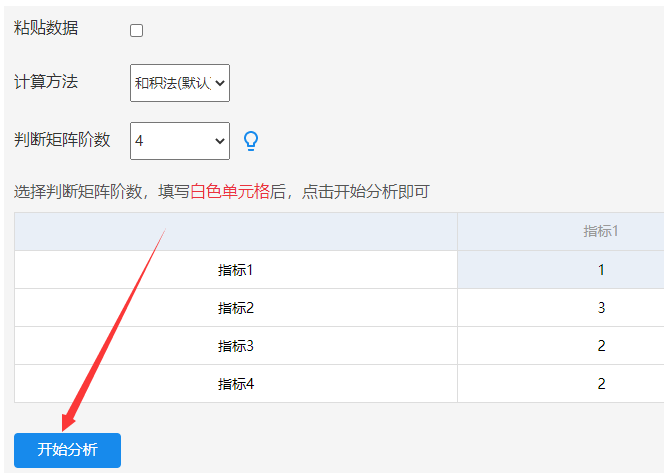The image size is (664, 473).
Task: Click the lightbulb hint icon
Action: coord(251,141)
